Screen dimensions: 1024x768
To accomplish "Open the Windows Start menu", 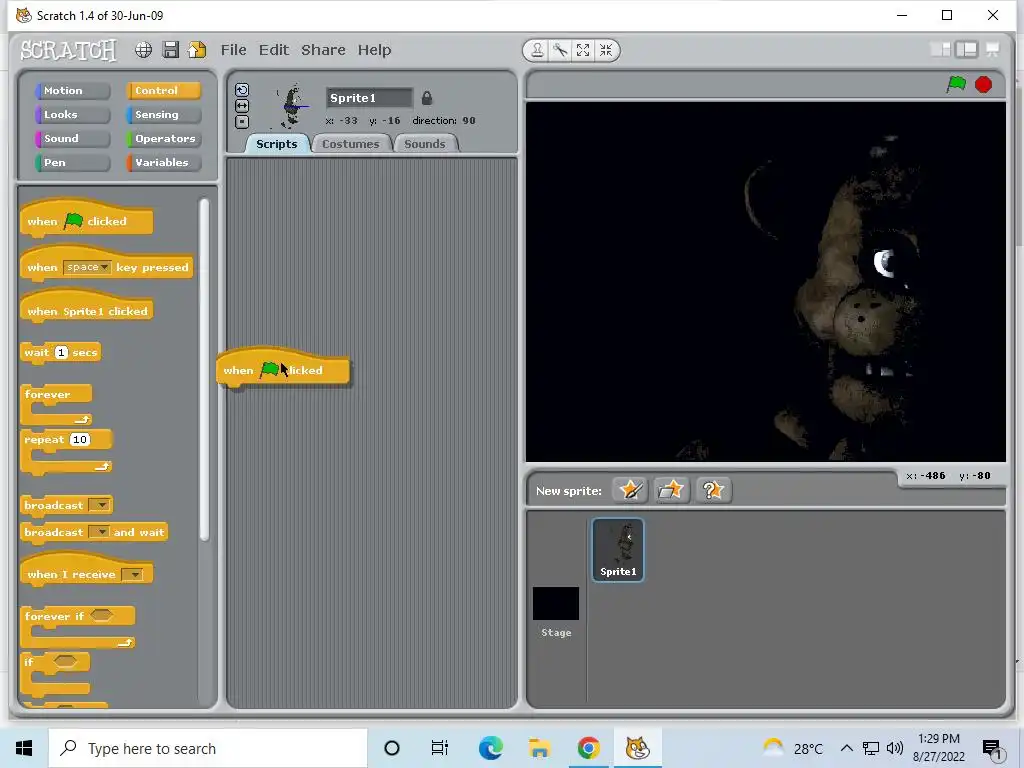I will (24, 748).
